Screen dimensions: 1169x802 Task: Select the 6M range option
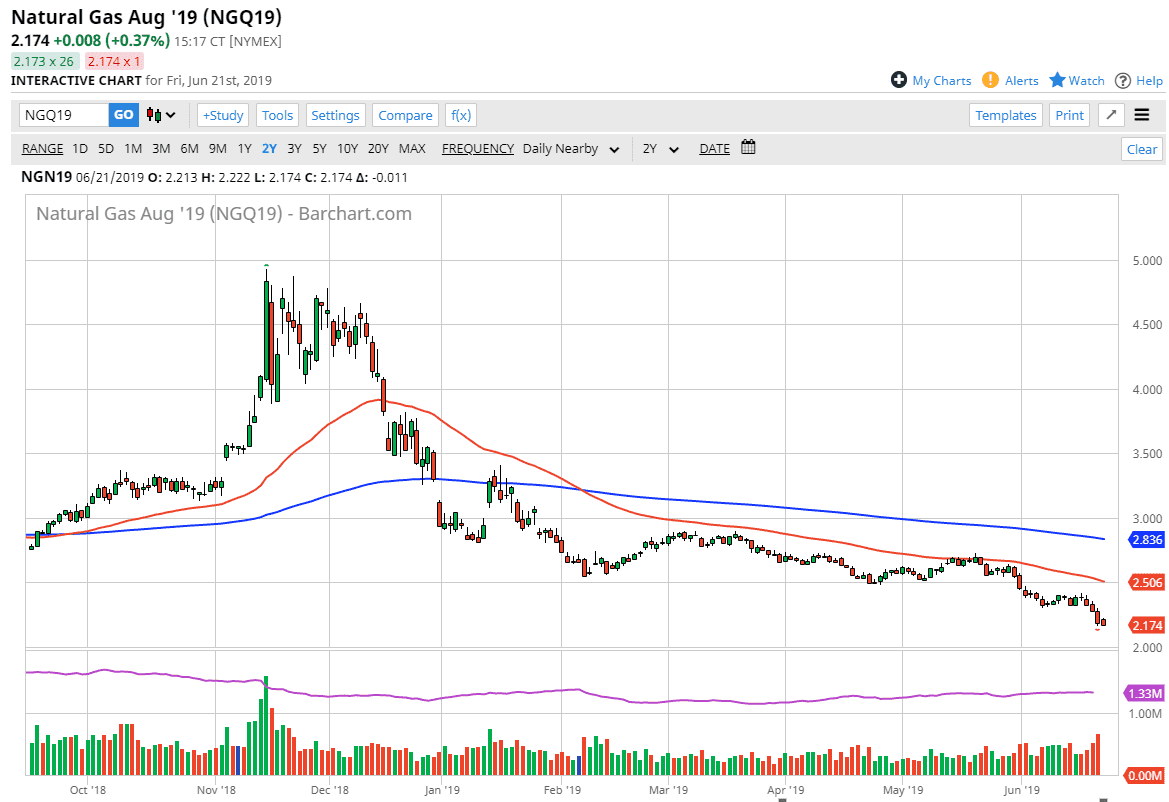click(x=189, y=148)
